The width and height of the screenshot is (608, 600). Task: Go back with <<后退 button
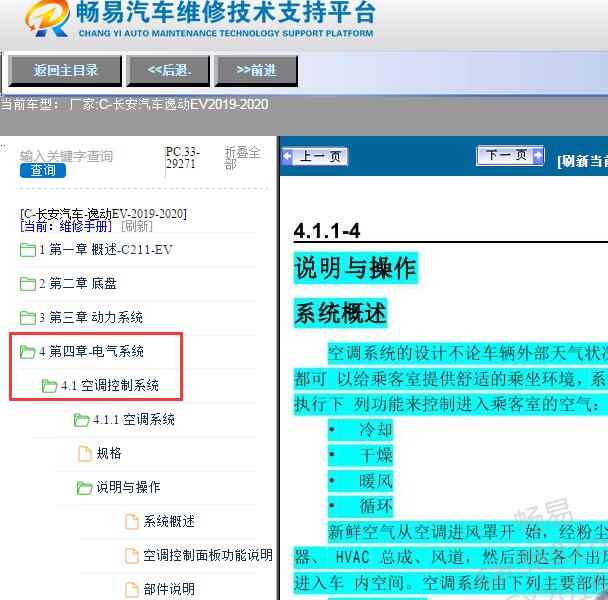click(168, 71)
